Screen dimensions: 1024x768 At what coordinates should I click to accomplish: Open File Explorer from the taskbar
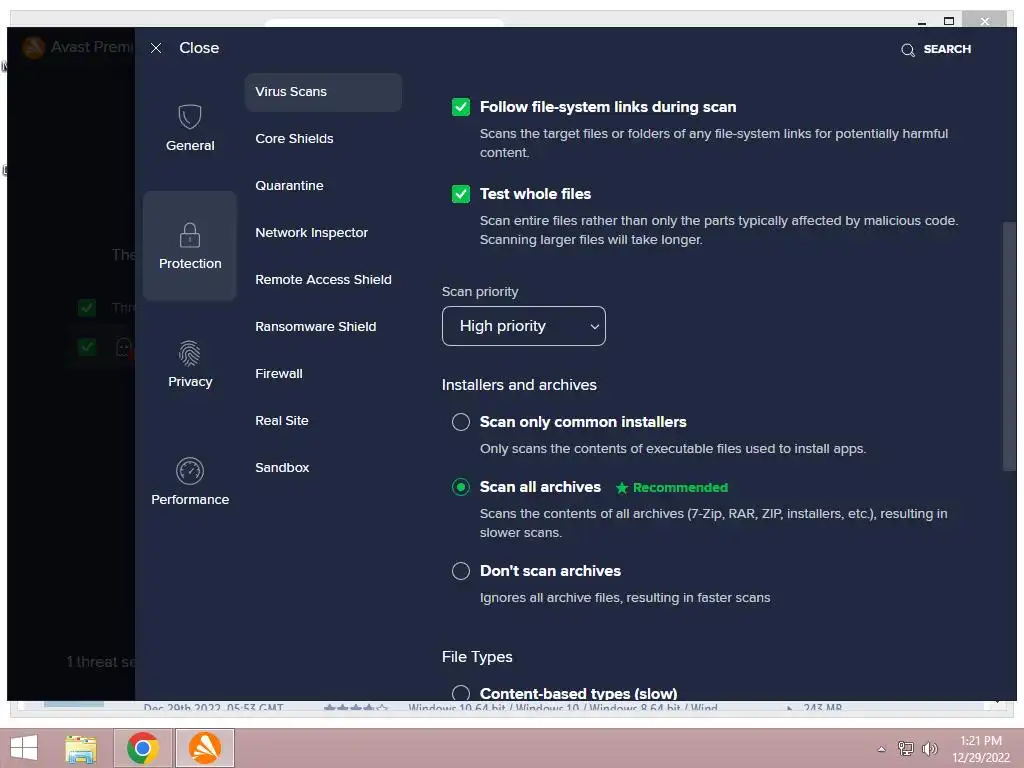[81, 748]
